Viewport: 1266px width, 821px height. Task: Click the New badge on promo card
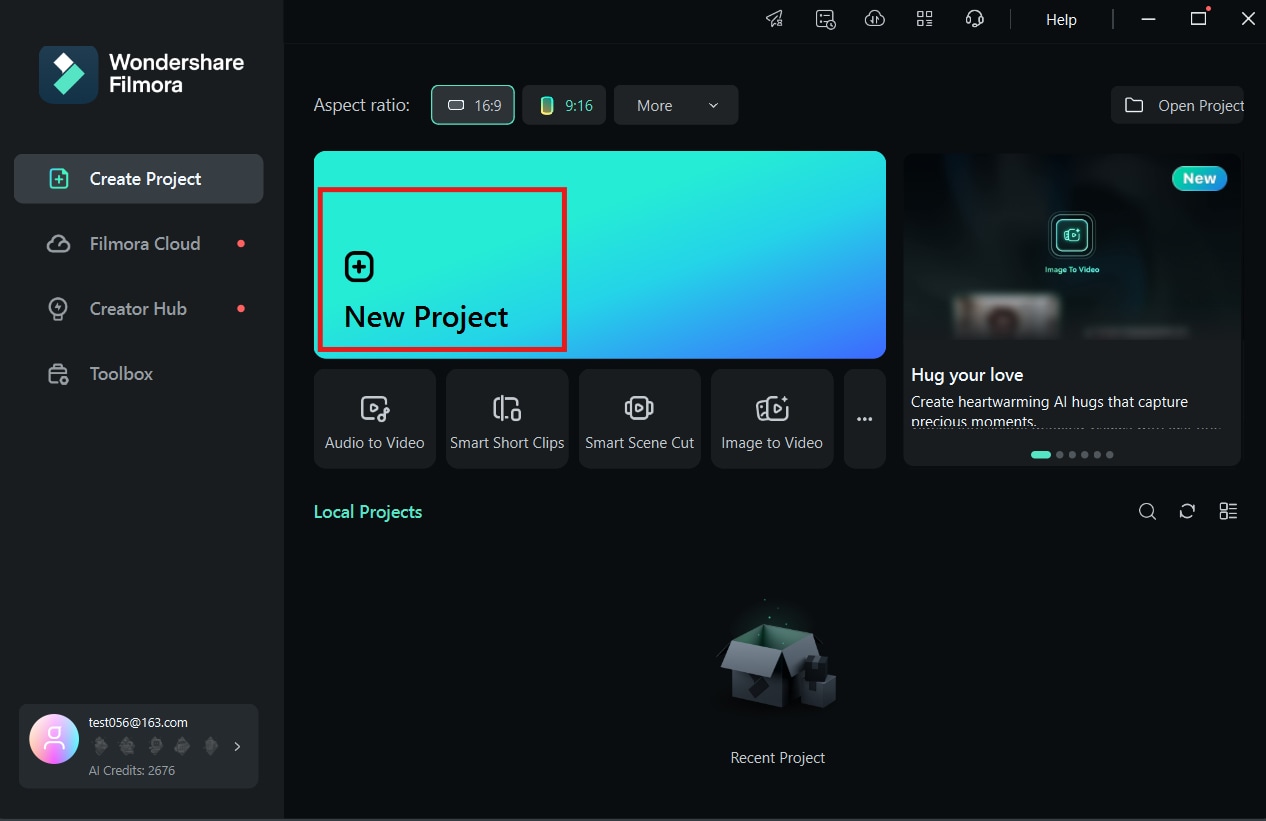(1199, 179)
